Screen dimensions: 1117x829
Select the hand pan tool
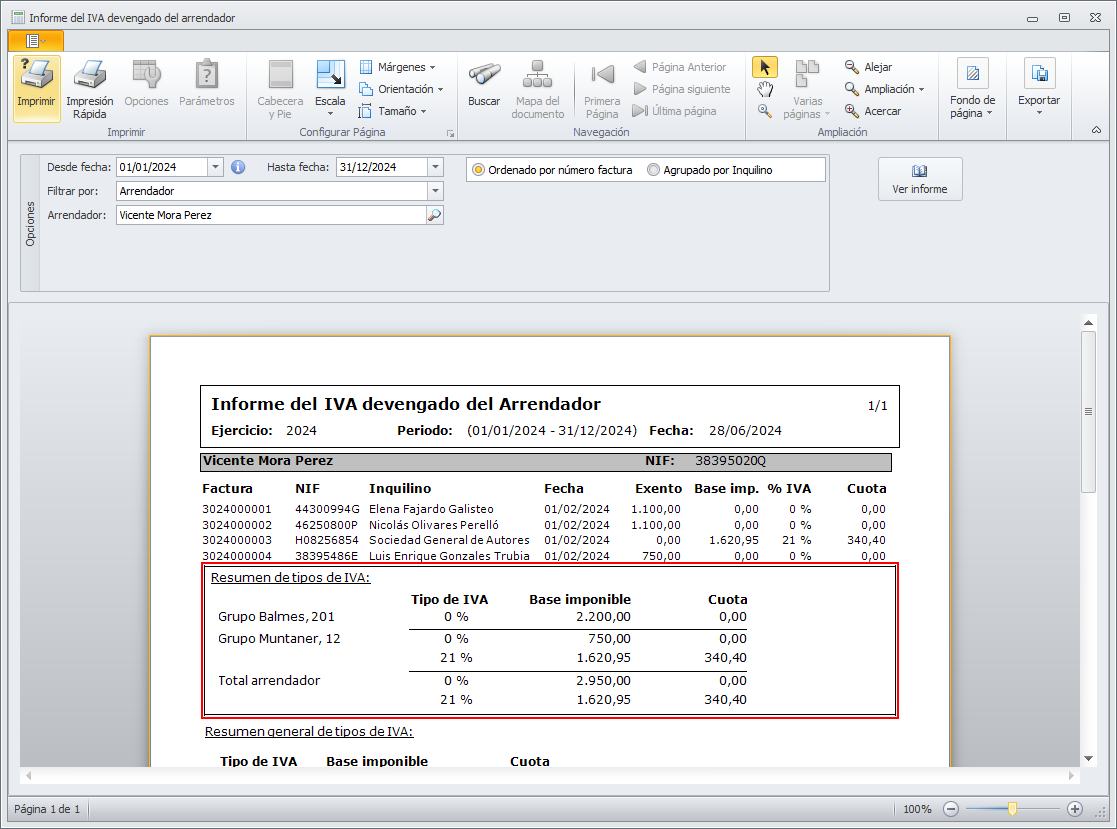pos(765,90)
